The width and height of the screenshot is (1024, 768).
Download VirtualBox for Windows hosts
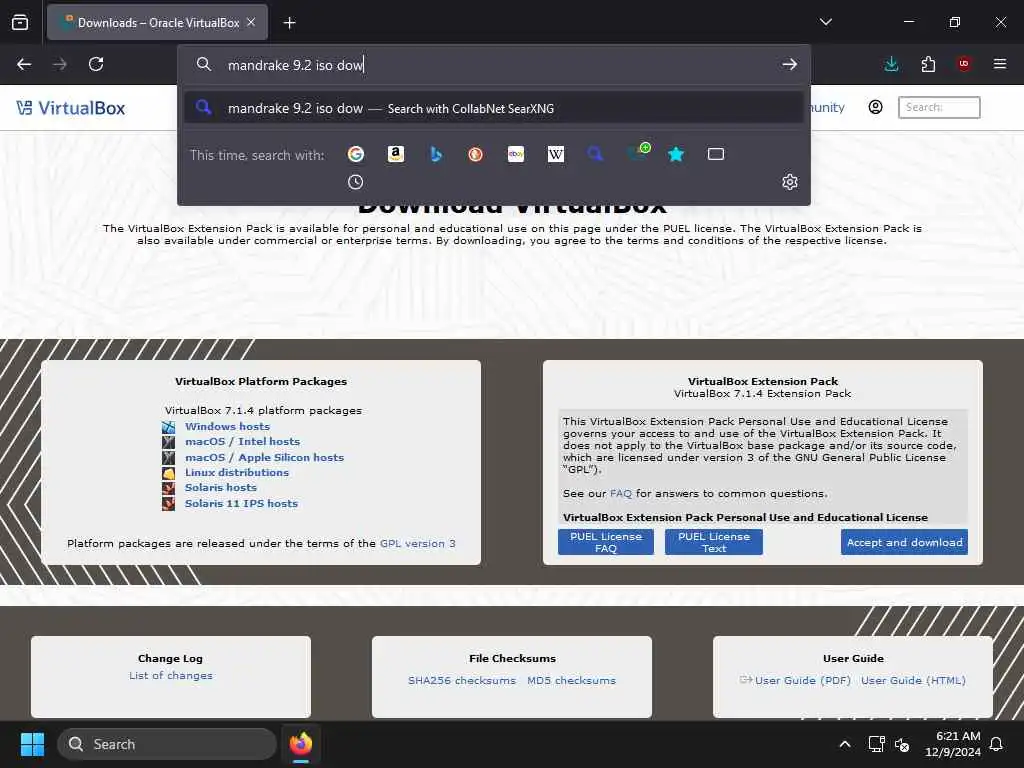[227, 426]
